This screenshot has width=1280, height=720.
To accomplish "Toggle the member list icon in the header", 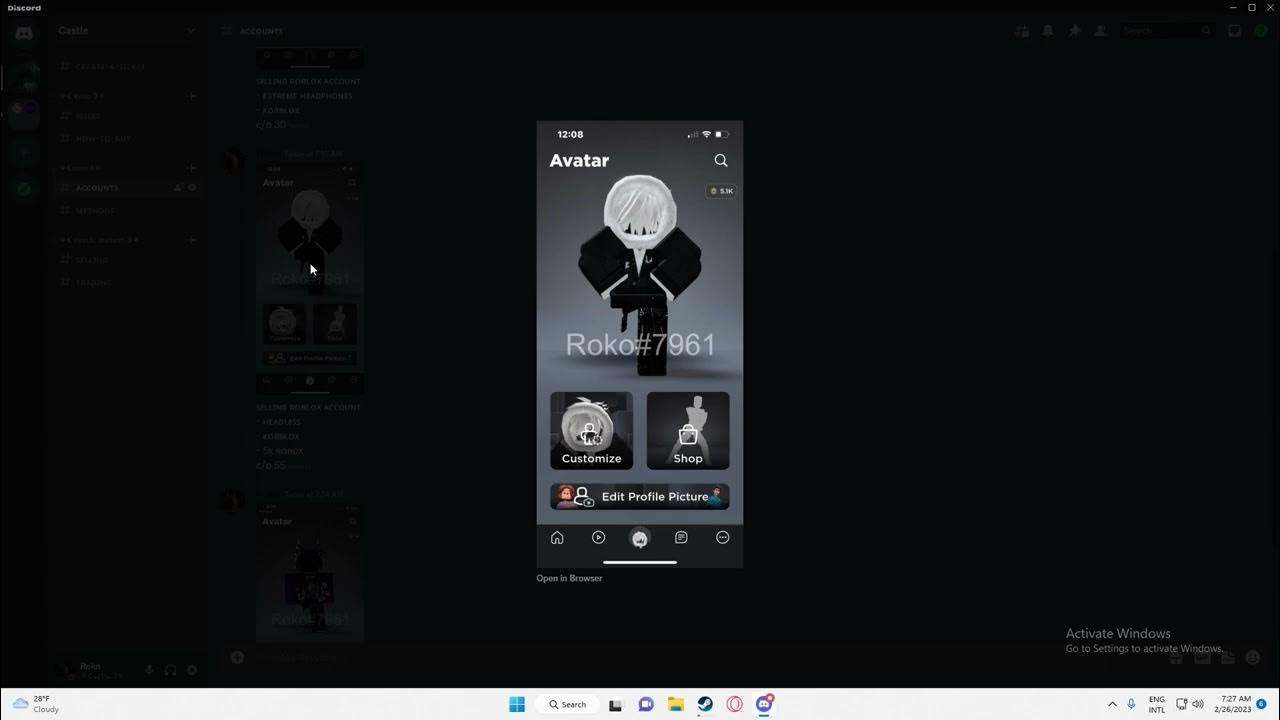I will (x=1101, y=31).
